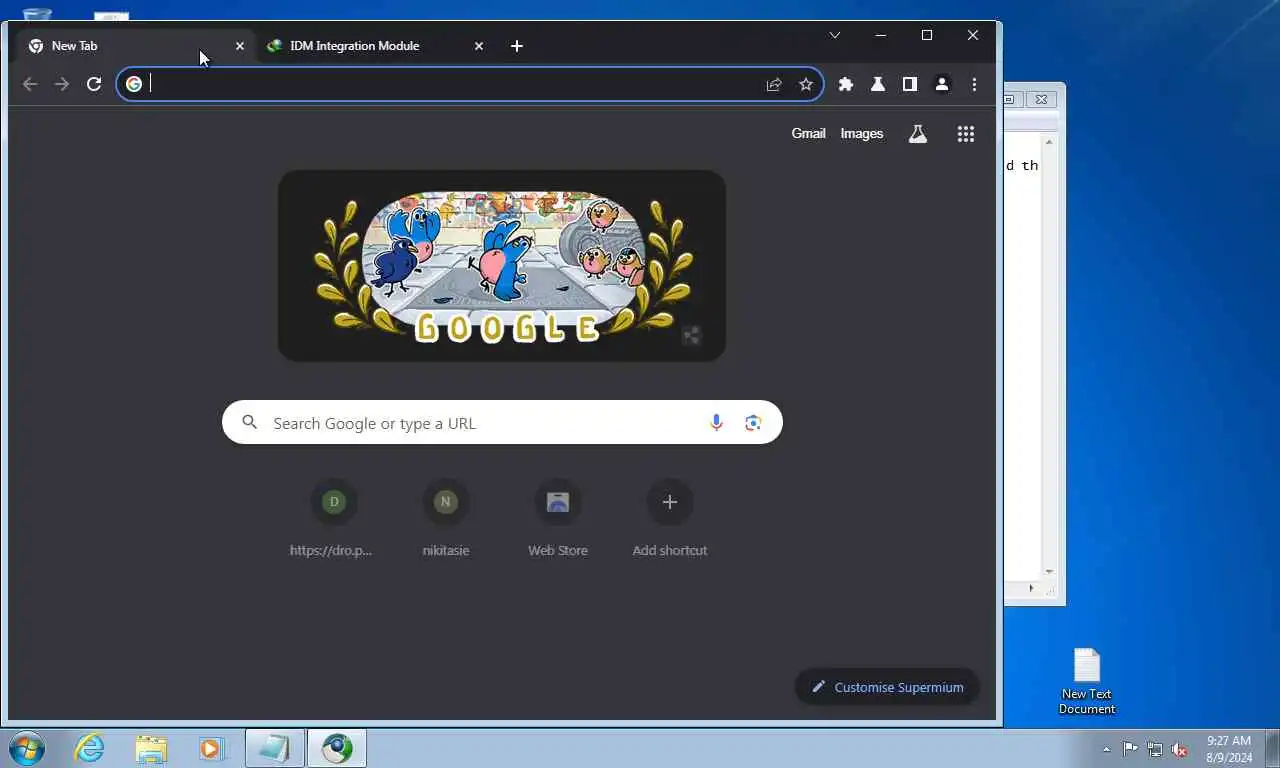This screenshot has height=768, width=1280.
Task: Open the Images link
Action: coord(862,133)
